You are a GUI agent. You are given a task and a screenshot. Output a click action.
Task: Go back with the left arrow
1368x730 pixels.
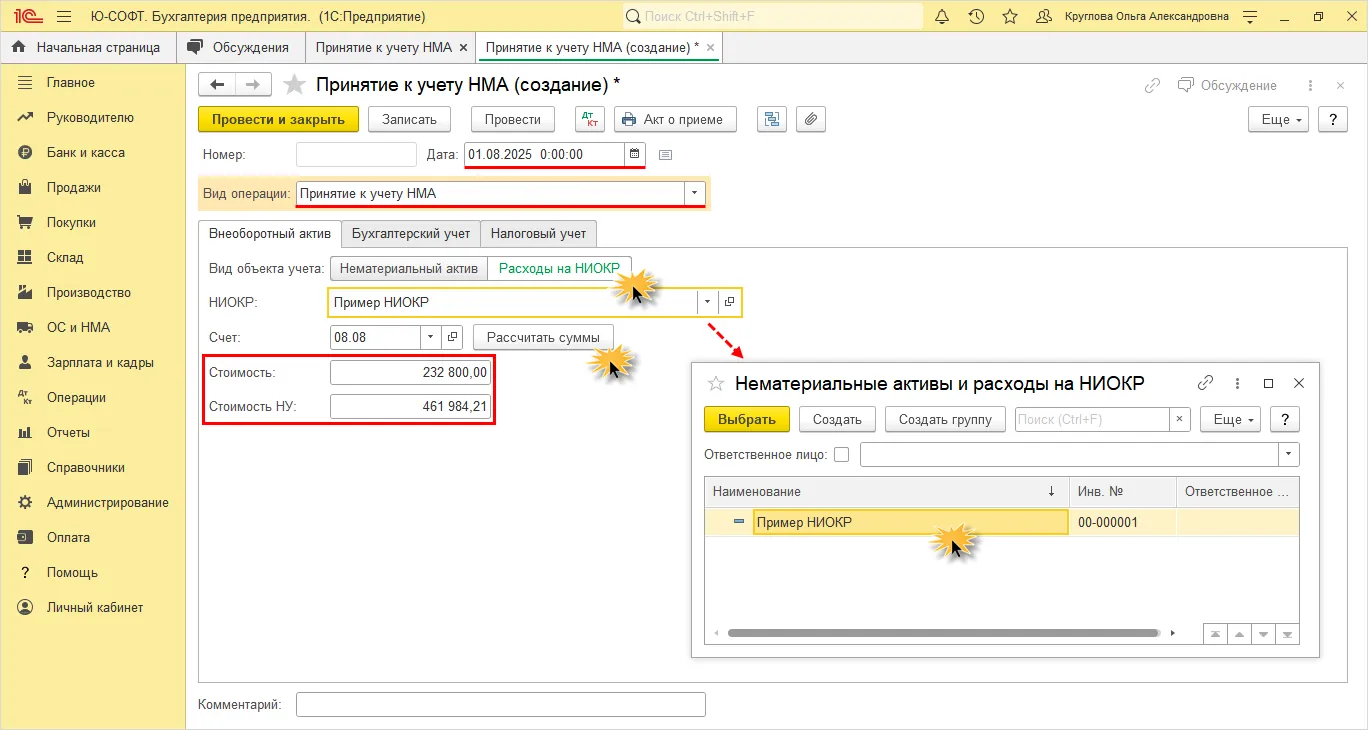click(216, 85)
